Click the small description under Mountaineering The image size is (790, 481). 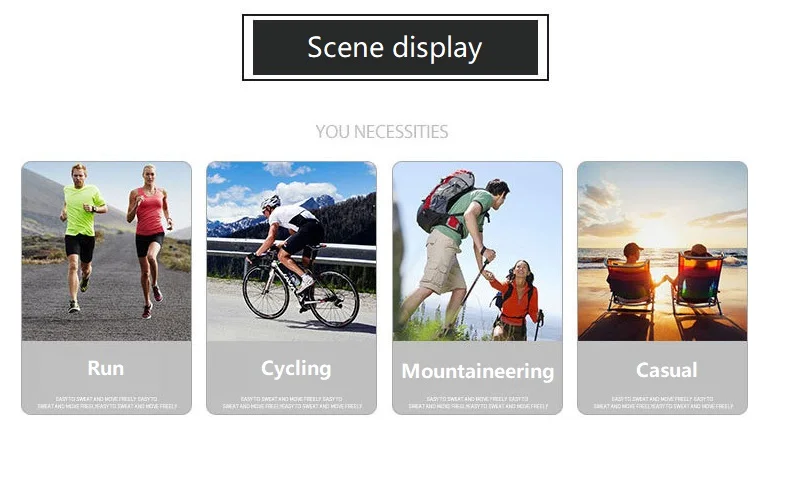pyautogui.click(x=478, y=402)
